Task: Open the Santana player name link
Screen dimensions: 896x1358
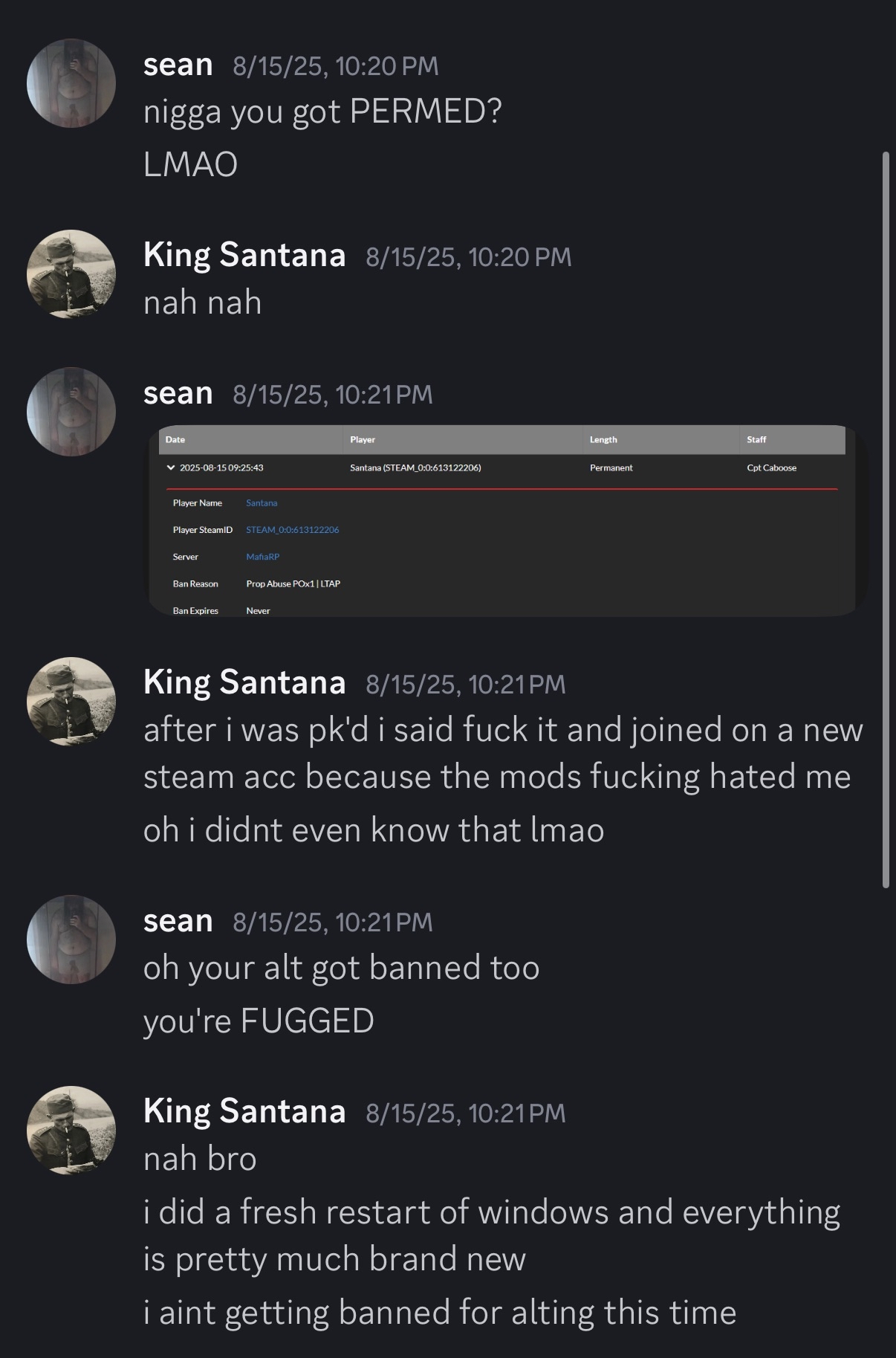Action: pos(262,503)
